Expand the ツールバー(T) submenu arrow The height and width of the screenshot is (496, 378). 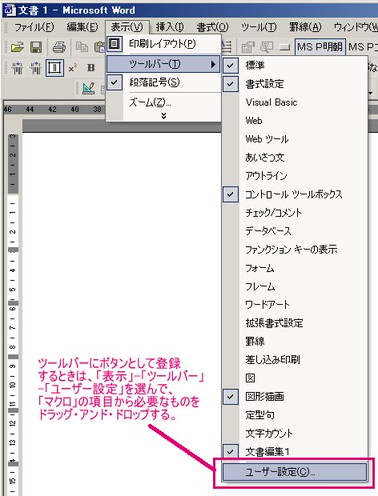(x=213, y=64)
